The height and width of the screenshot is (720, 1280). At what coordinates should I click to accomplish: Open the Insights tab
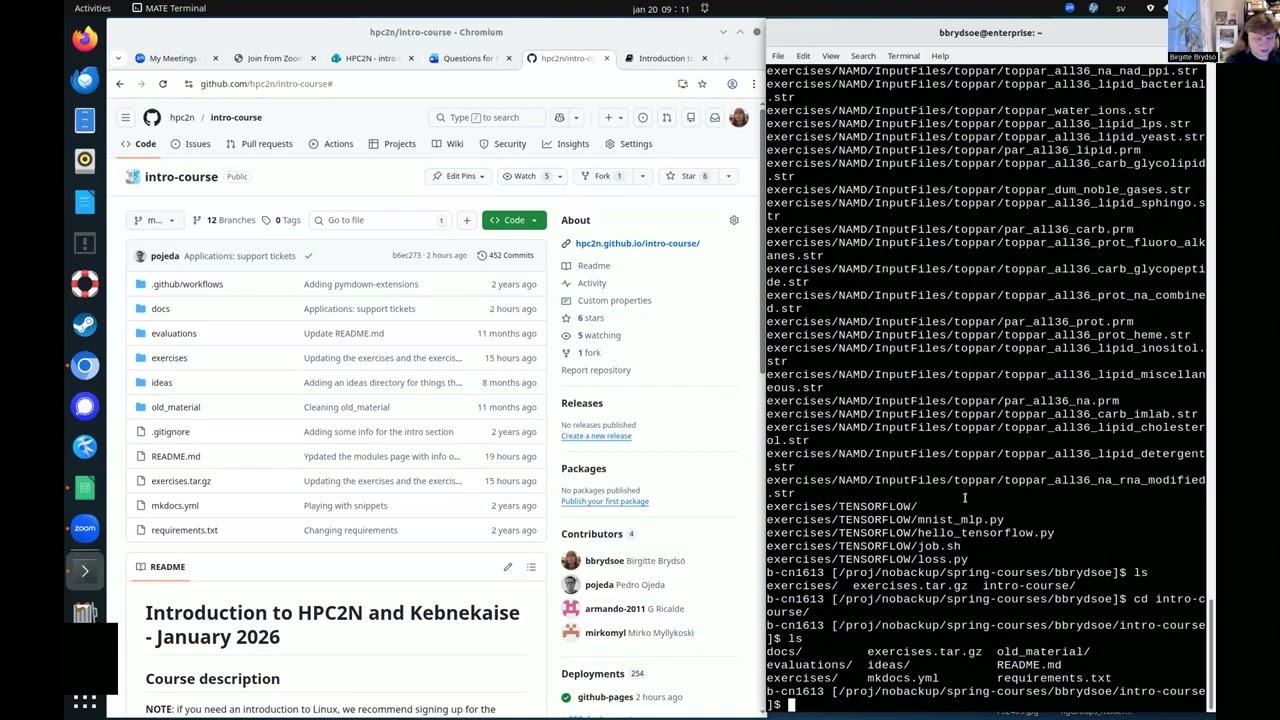tap(565, 144)
